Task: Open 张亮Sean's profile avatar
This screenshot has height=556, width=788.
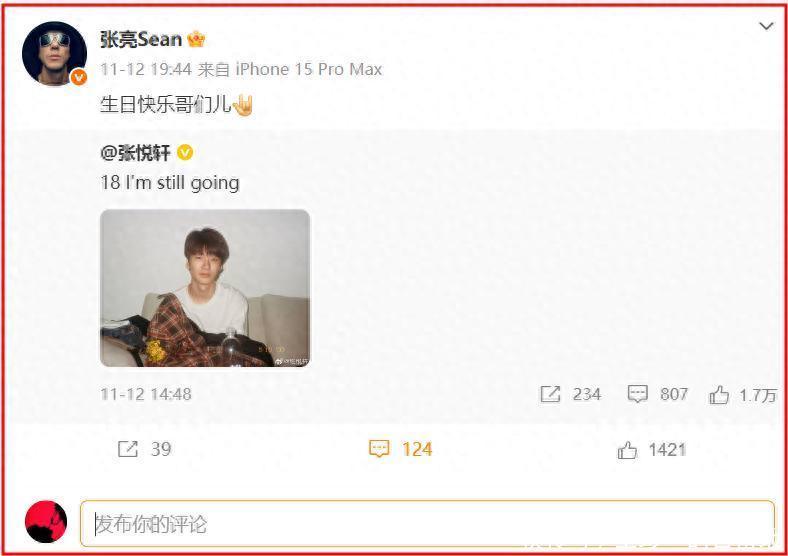Action: point(54,54)
